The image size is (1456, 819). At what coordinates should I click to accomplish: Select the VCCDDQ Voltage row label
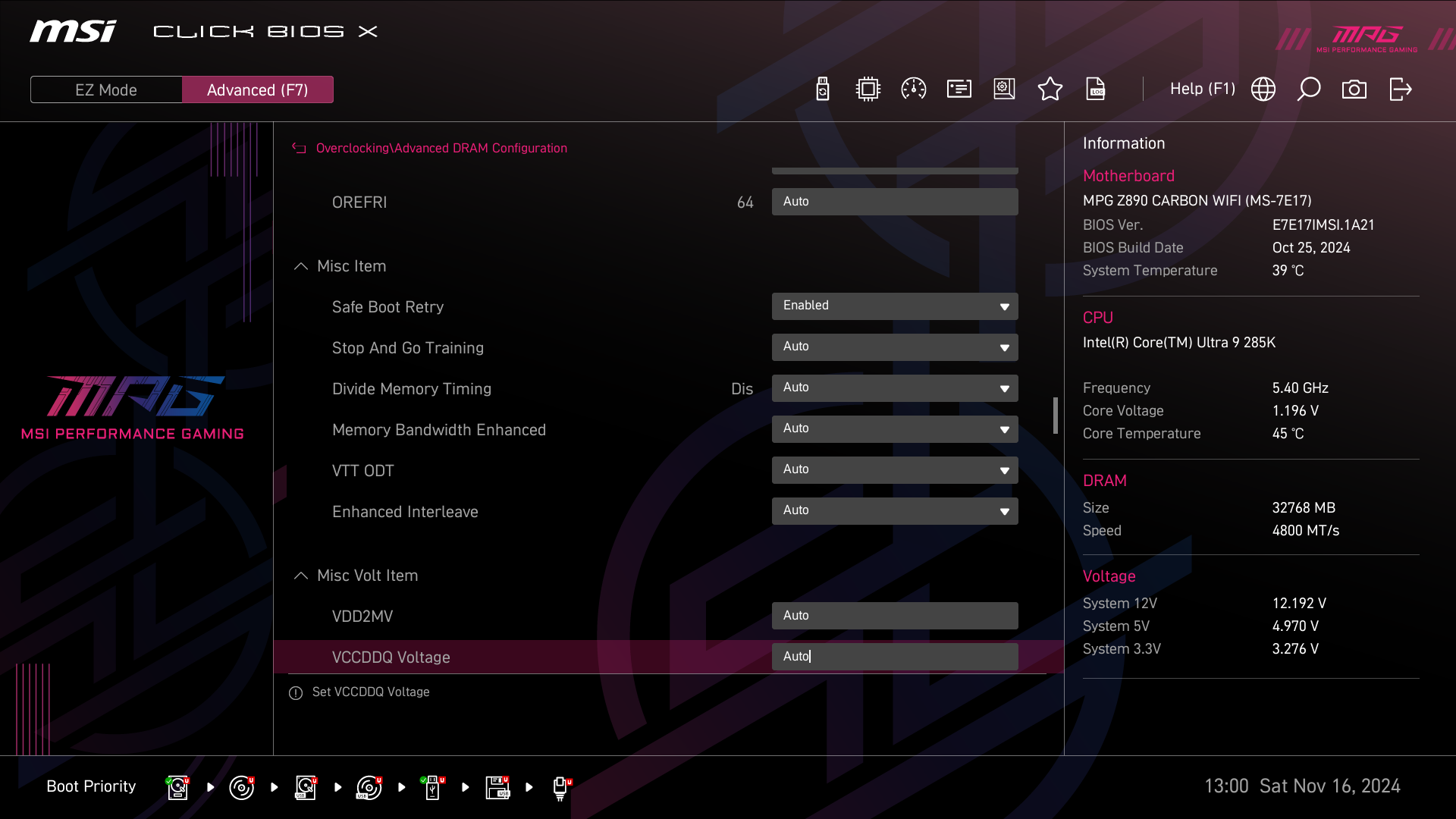(x=391, y=657)
